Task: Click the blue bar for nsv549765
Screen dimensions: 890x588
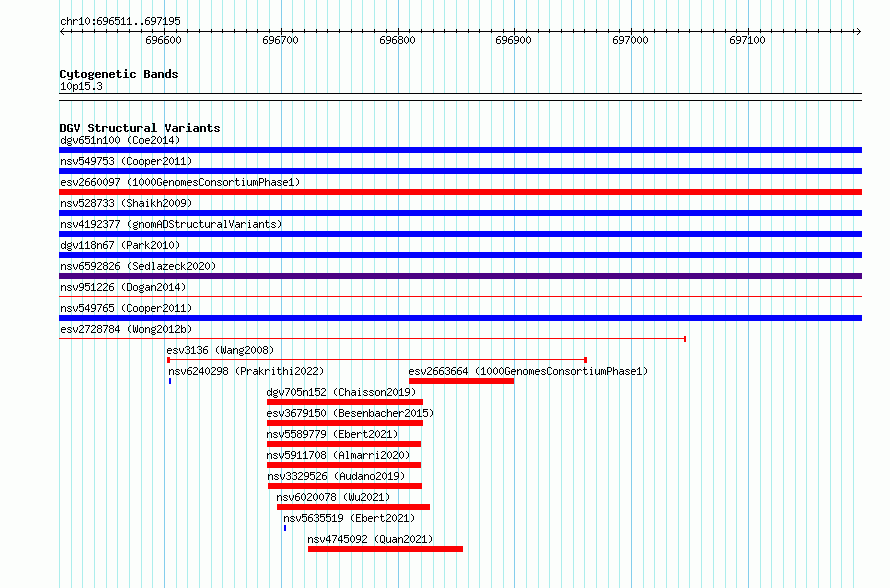Action: pyautogui.click(x=460, y=318)
